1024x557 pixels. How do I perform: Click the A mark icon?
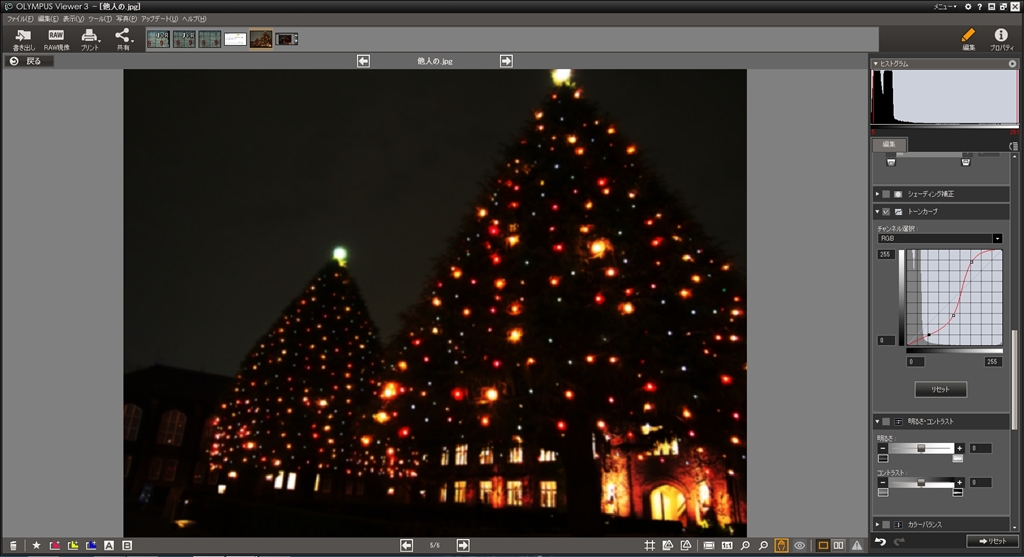[109, 545]
